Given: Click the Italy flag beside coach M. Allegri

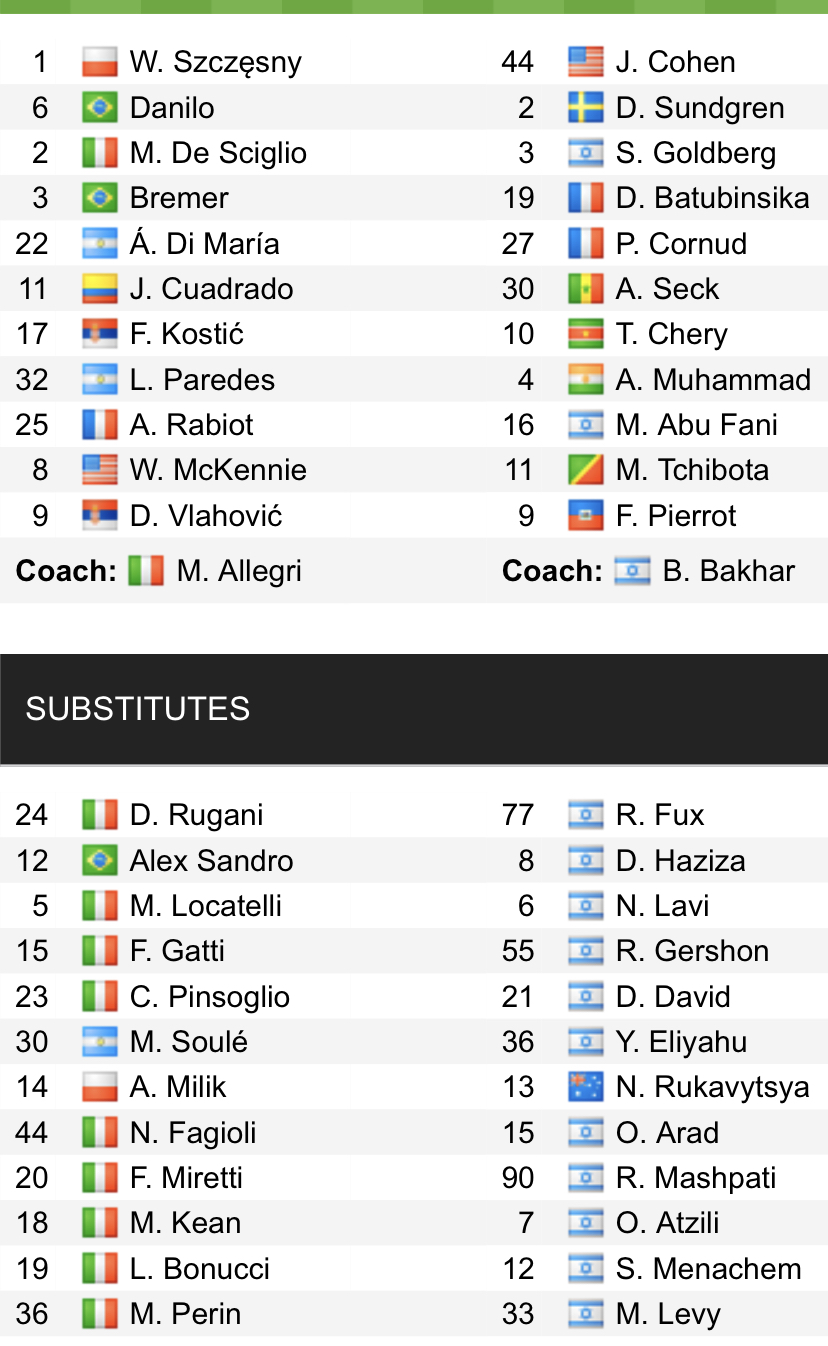Looking at the screenshot, I should click(146, 571).
